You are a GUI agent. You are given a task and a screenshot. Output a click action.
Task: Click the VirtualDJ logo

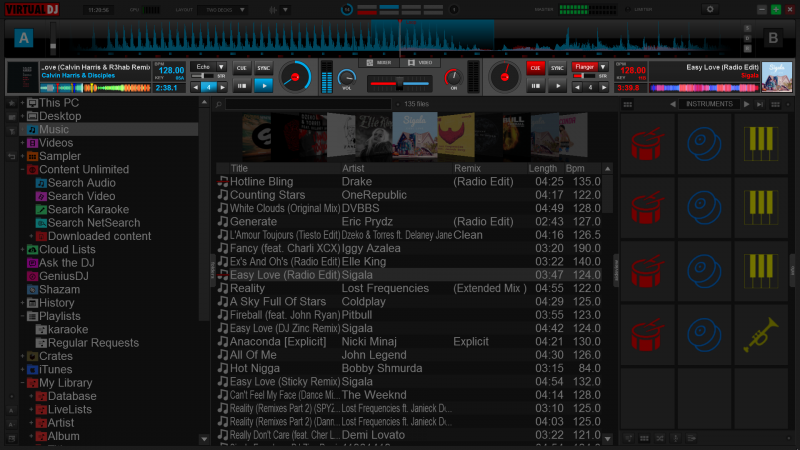point(32,9)
